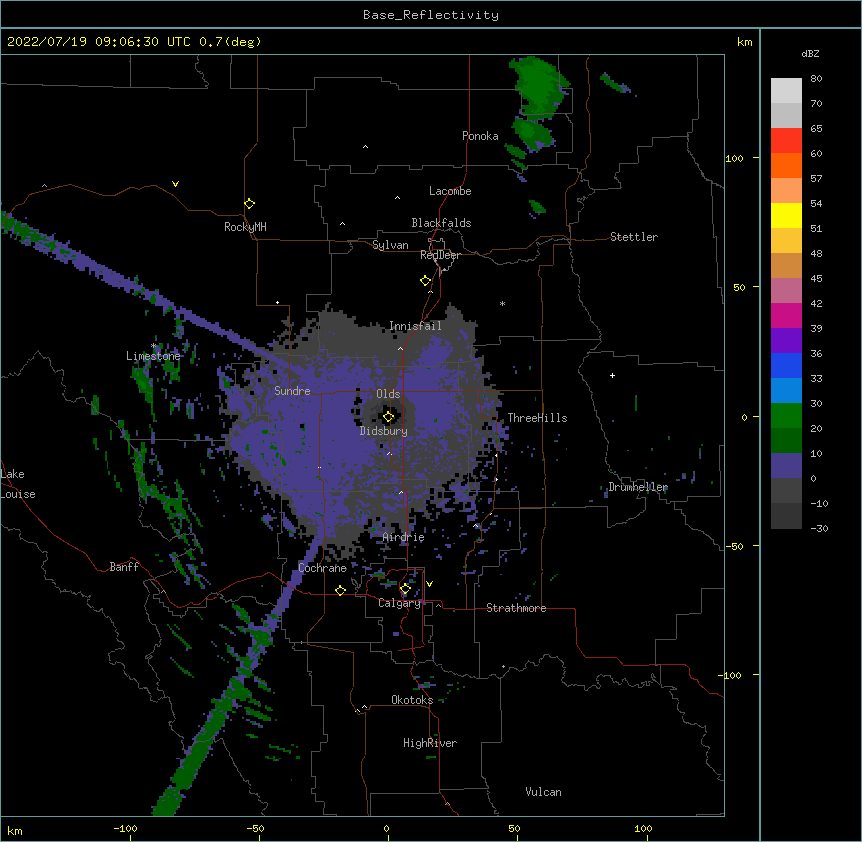Select the ThreeHills label
This screenshot has width=862, height=842.
click(537, 418)
